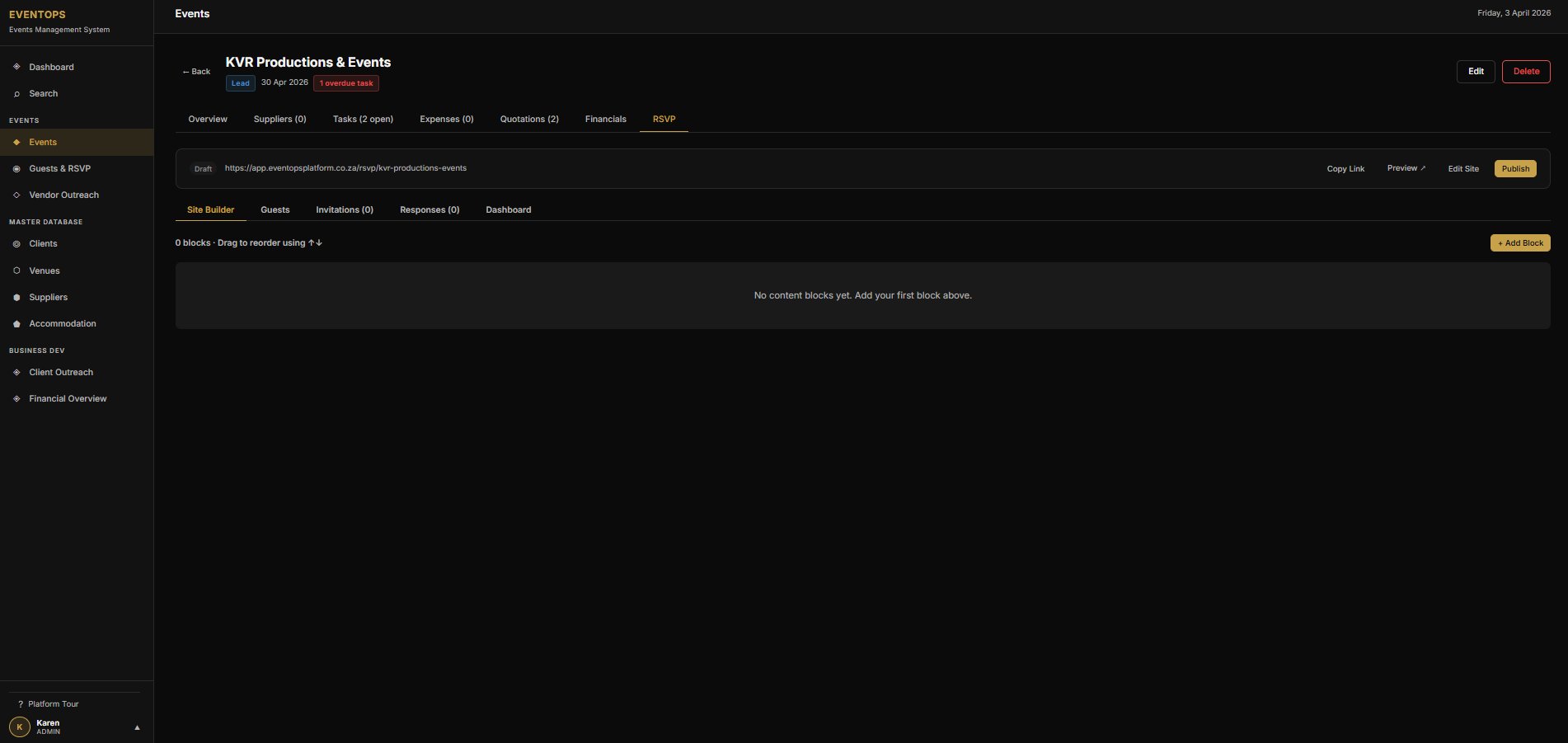Click the + Add Block button
Image resolution: width=1568 pixels, height=743 pixels.
(x=1520, y=243)
